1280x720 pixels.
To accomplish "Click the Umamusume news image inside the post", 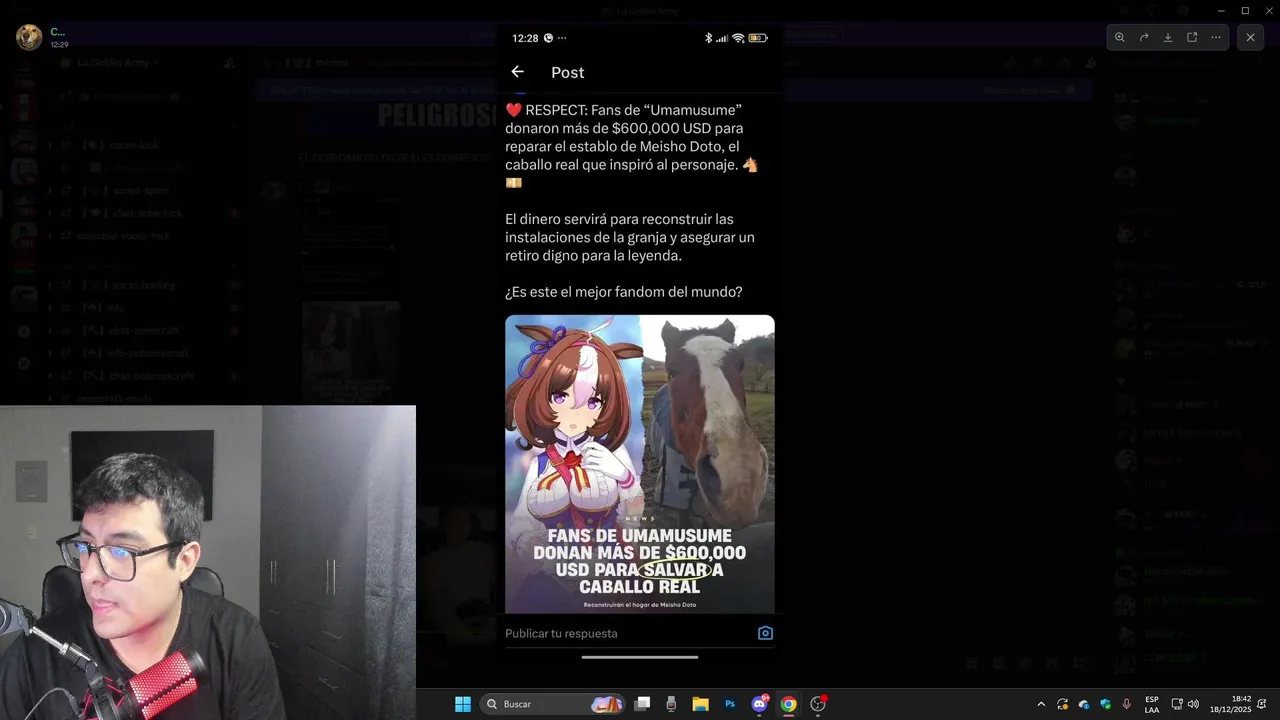I will pos(640,464).
